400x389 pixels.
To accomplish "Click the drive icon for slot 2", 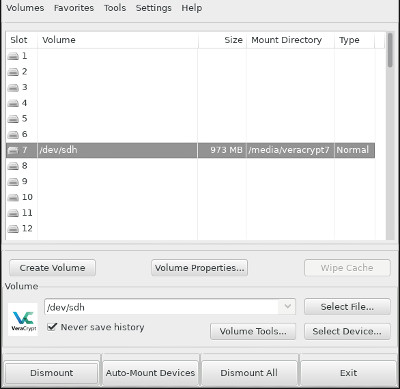I will (x=13, y=72).
